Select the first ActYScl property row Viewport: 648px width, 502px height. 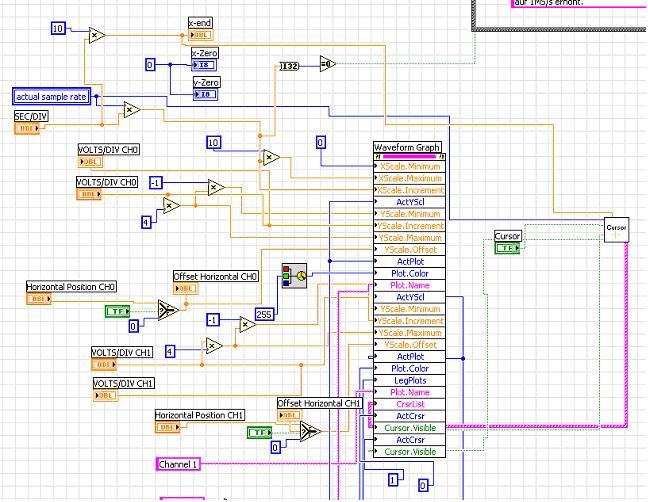click(410, 202)
